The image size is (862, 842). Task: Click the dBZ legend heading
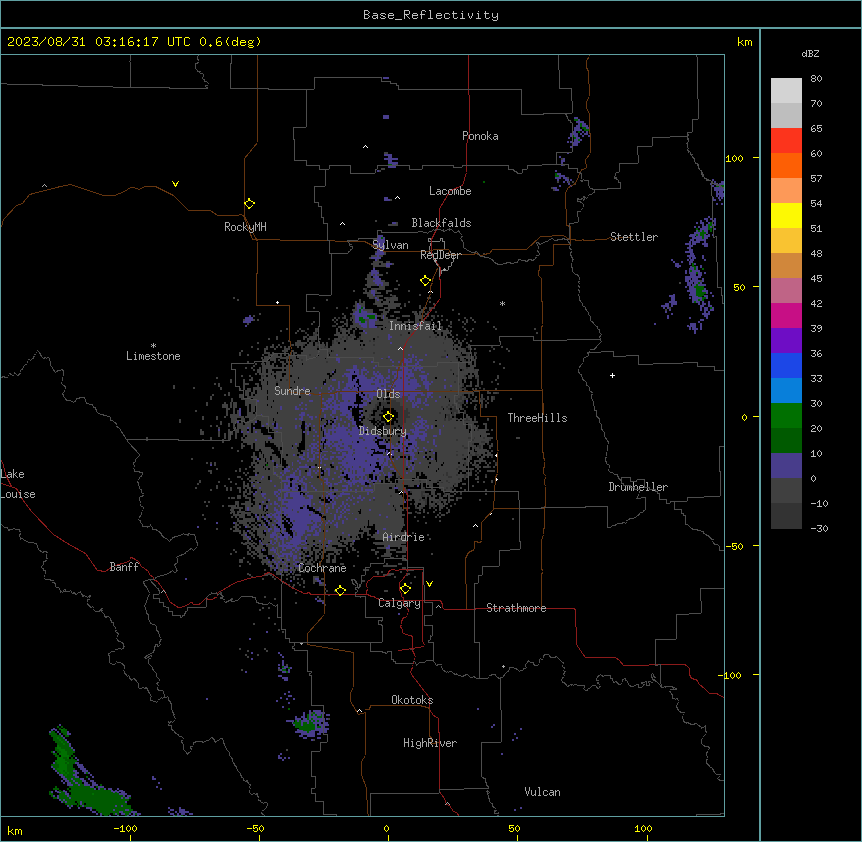(810, 53)
